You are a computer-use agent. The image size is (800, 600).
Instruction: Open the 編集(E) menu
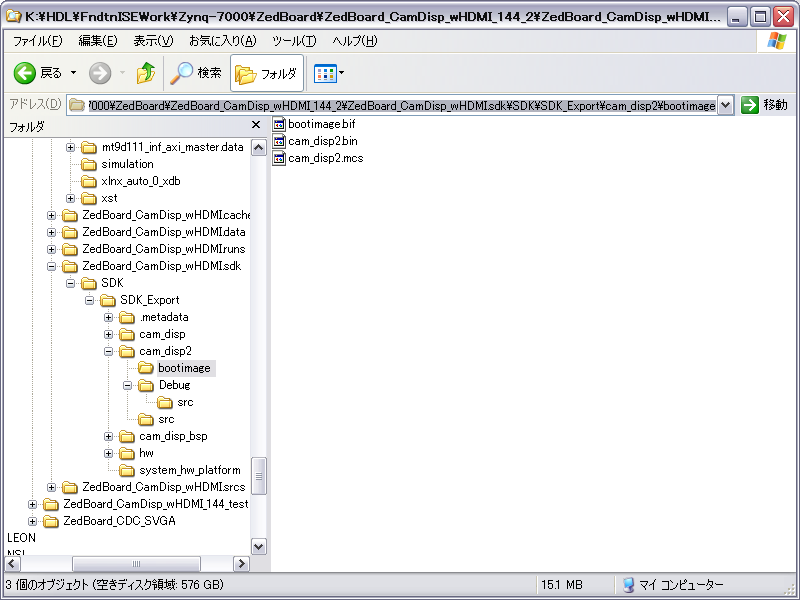coord(97,41)
